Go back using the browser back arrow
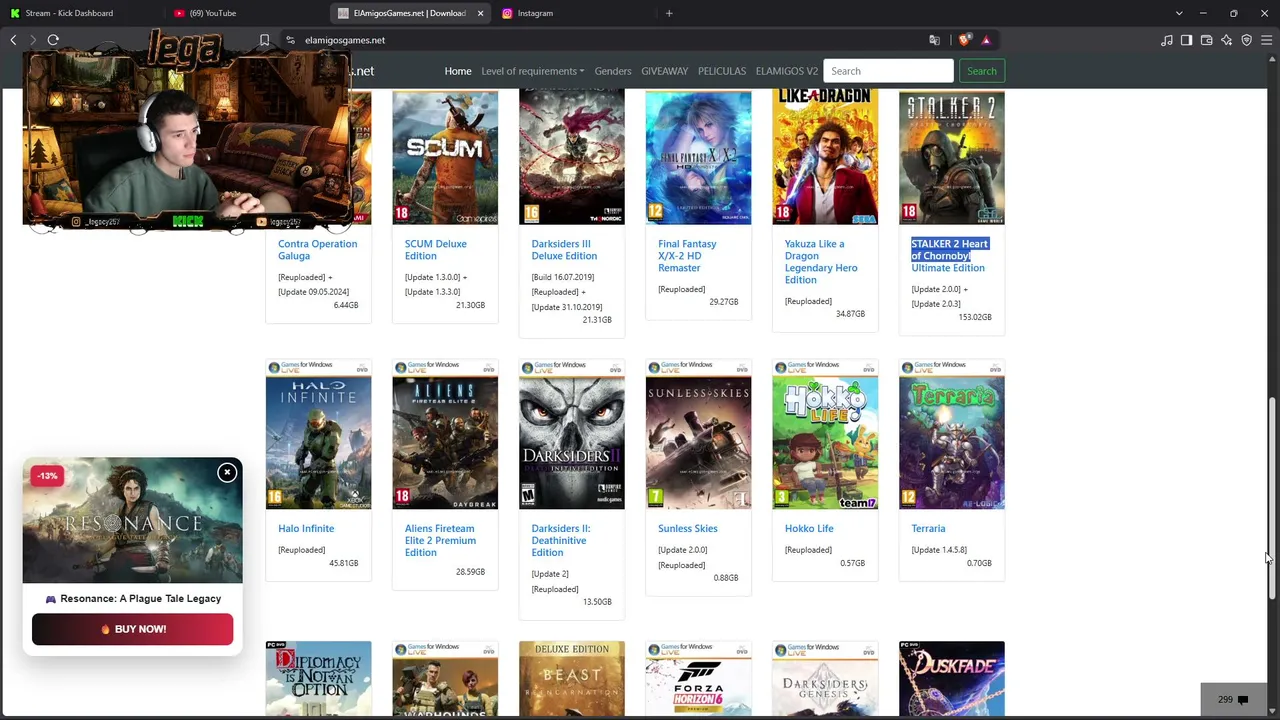 (x=13, y=40)
